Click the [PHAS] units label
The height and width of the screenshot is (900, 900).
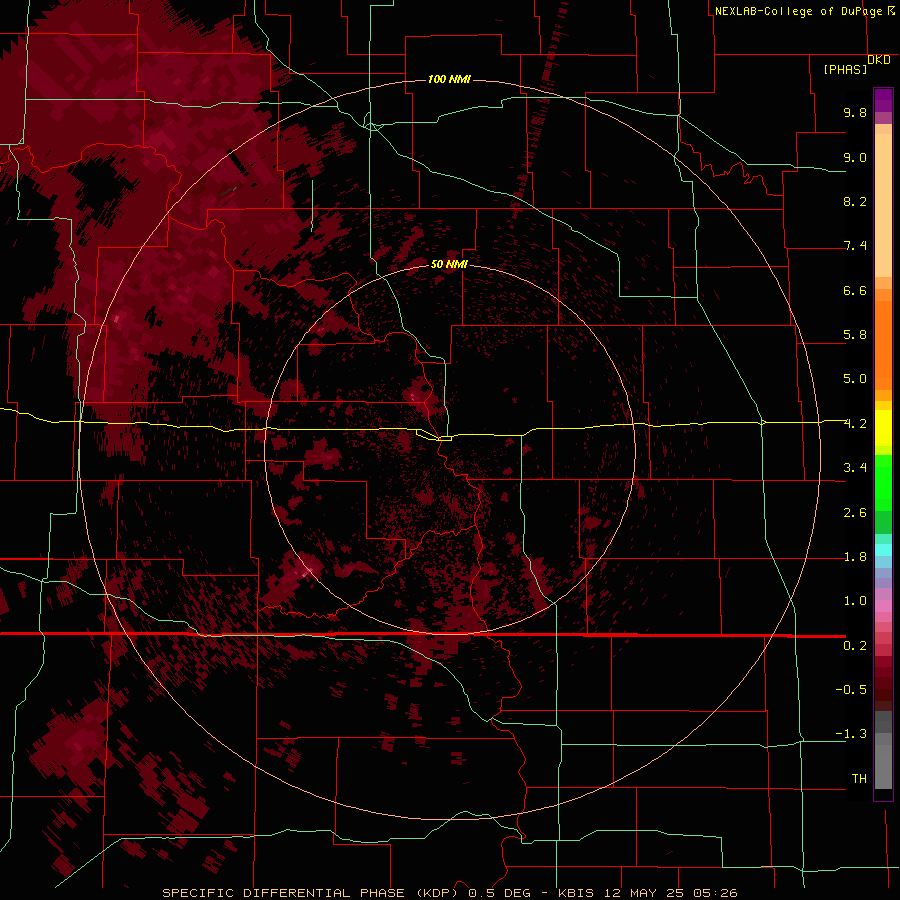(x=845, y=70)
